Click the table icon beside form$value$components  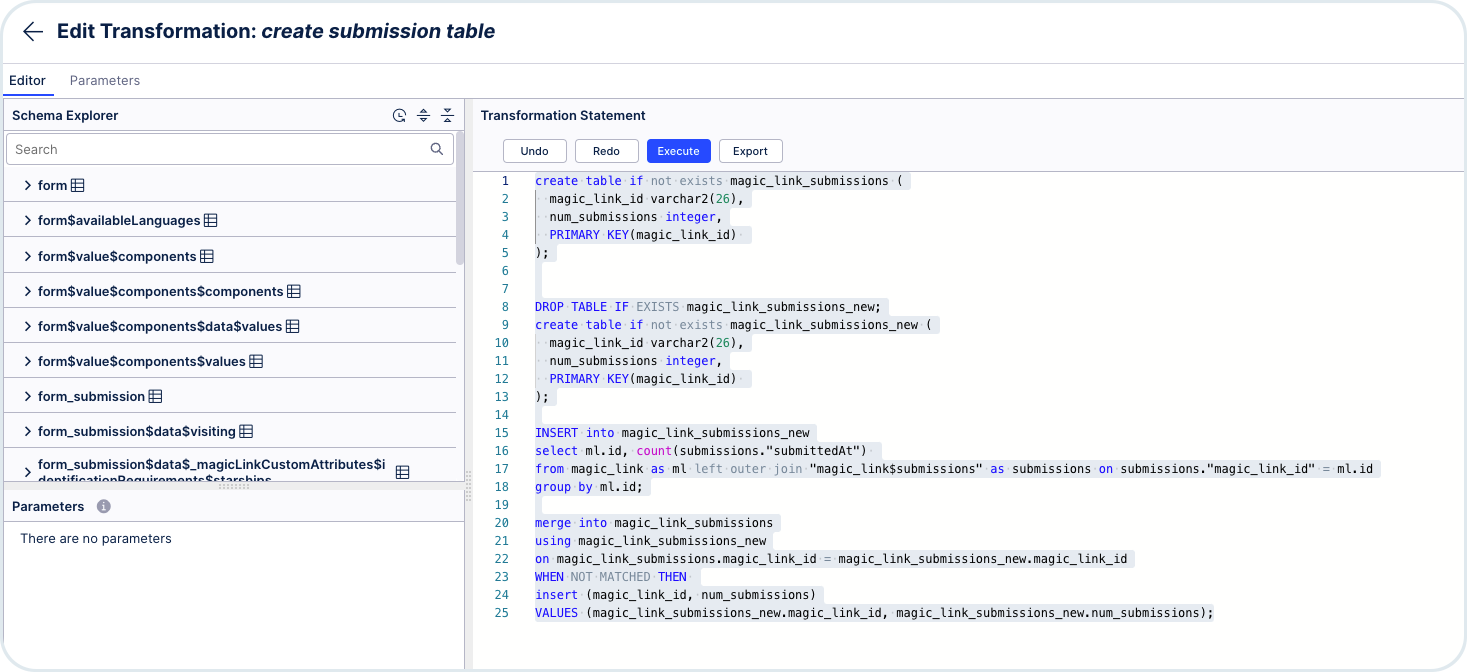[207, 256]
